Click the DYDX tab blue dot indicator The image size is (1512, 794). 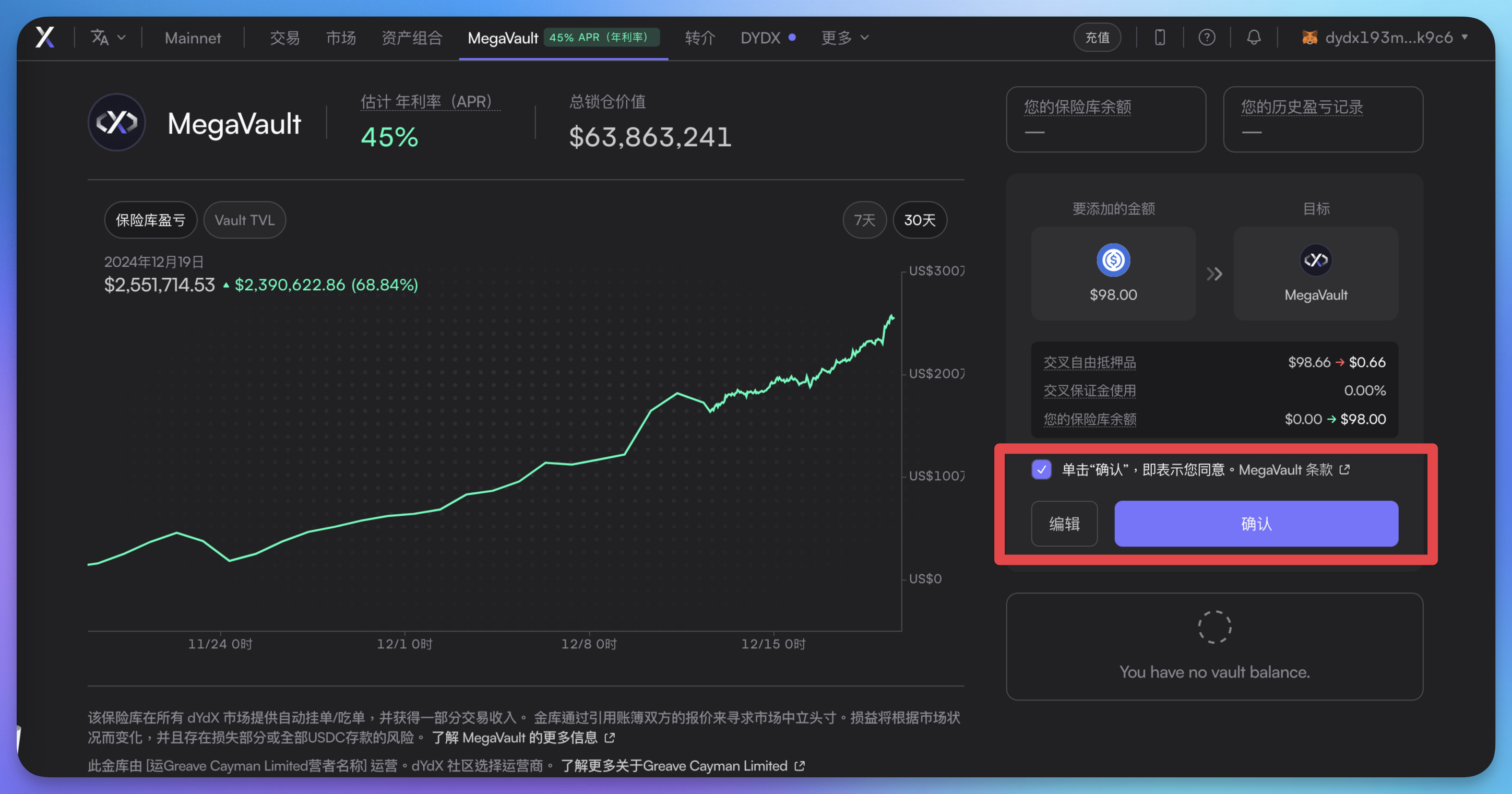pos(792,37)
